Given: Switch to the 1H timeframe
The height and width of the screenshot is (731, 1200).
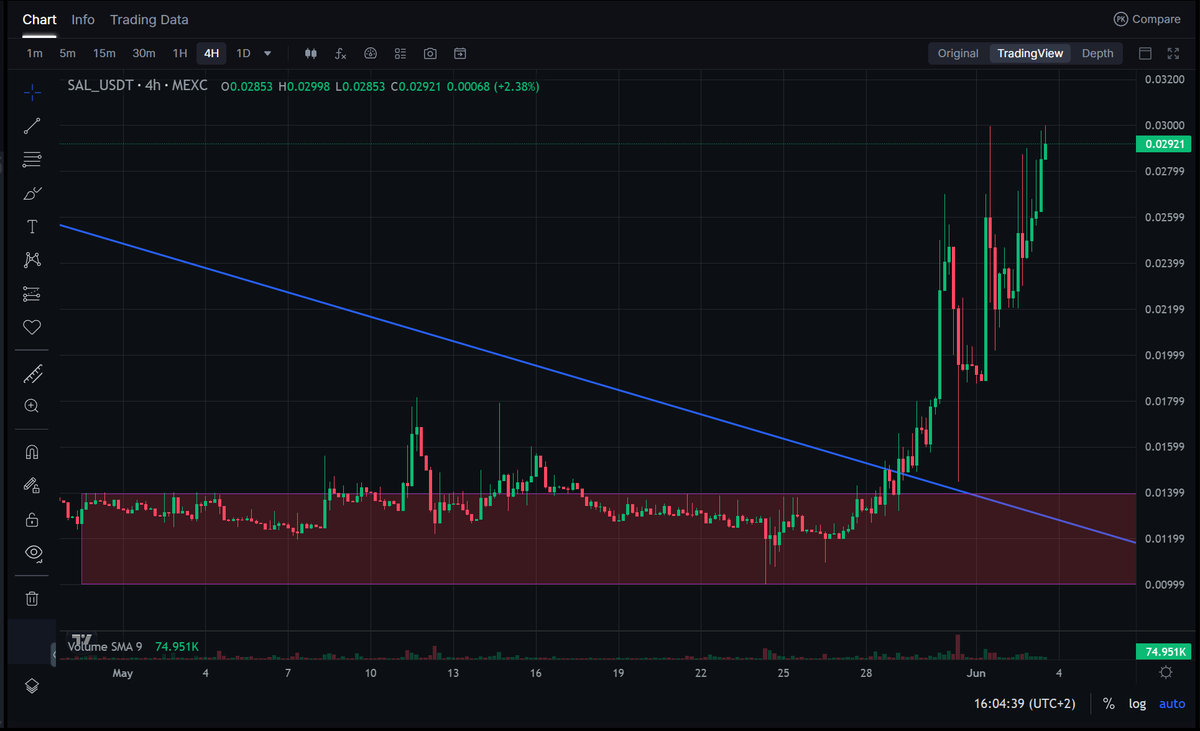Looking at the screenshot, I should [x=180, y=53].
